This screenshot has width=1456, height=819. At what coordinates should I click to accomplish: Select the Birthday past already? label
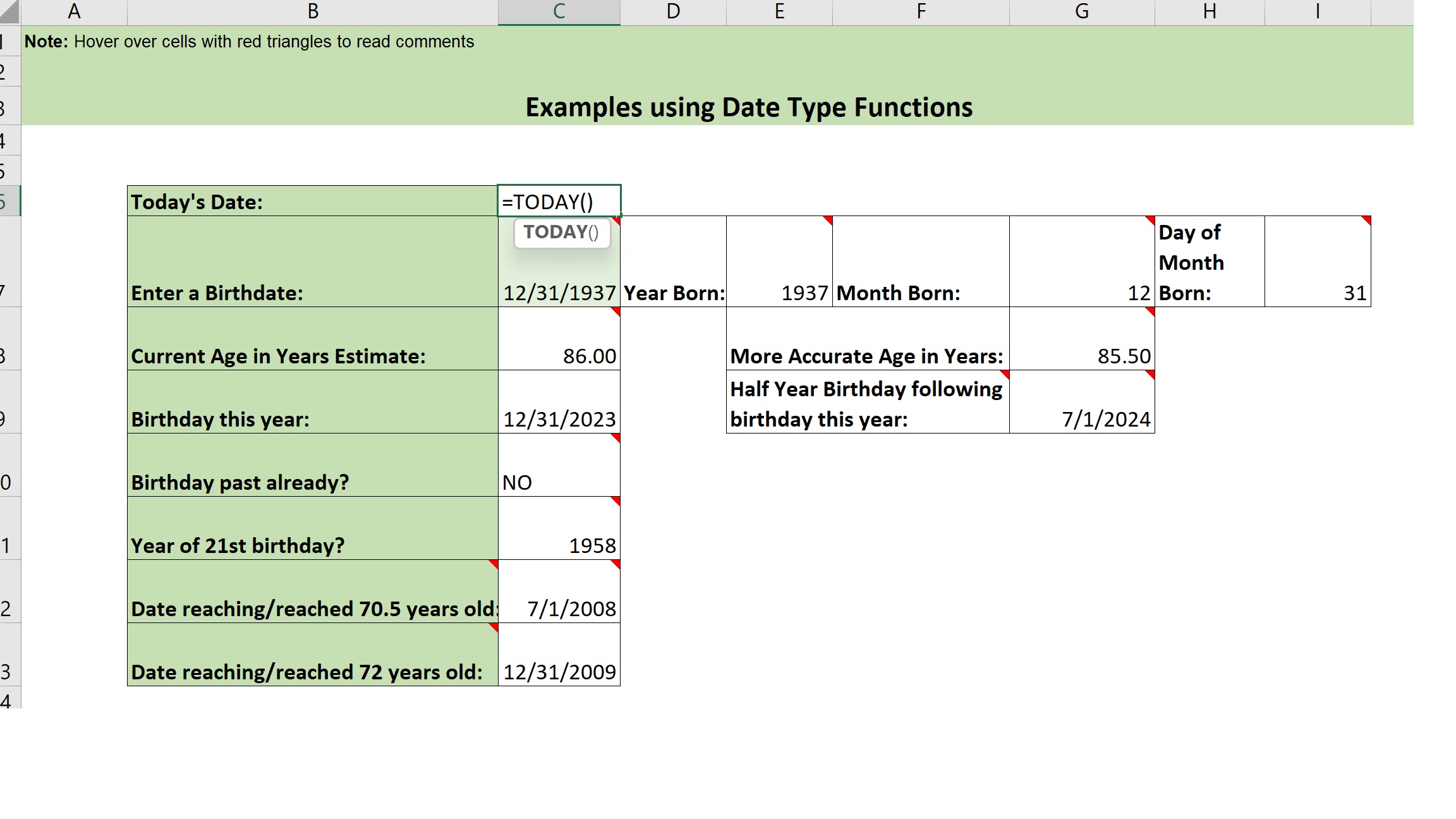click(x=312, y=465)
